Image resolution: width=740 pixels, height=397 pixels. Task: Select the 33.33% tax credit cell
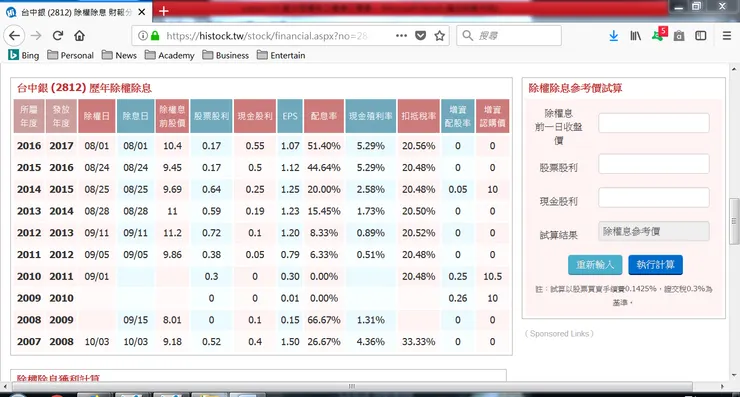[x=419, y=341]
